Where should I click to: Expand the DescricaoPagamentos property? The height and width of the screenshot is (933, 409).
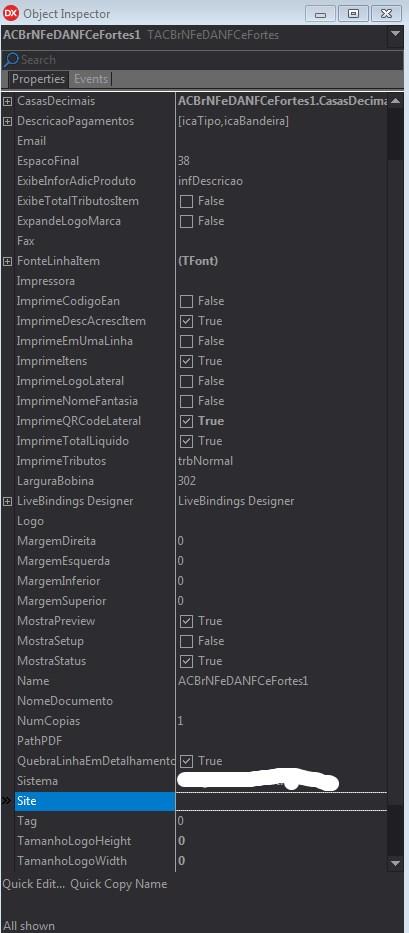coord(8,121)
